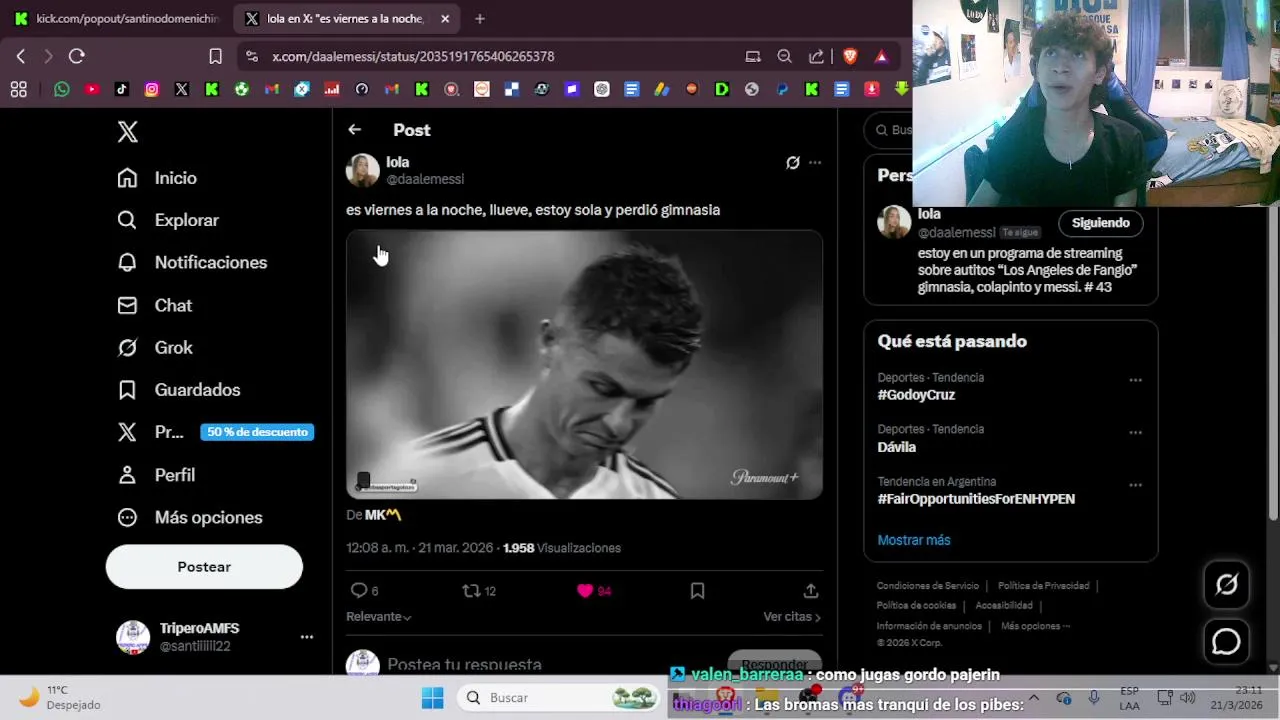
Task: Open Grok from the sidebar
Action: 155,347
